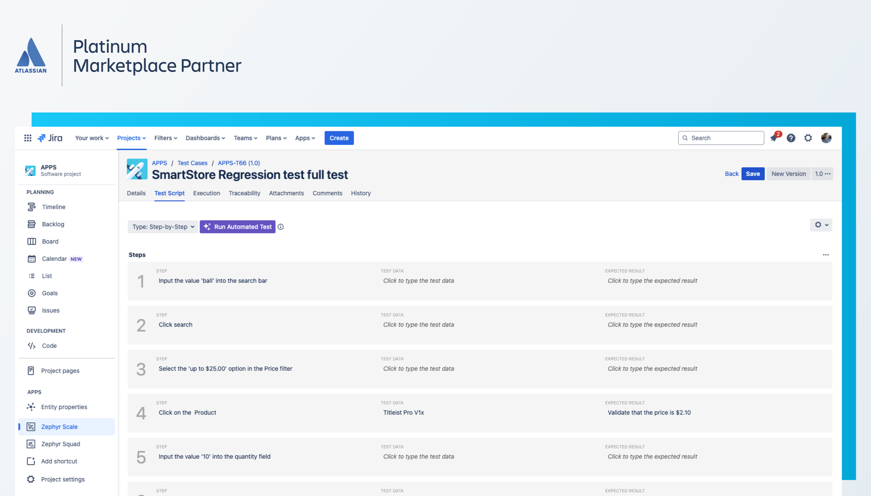Image resolution: width=871 pixels, height=496 pixels.
Task: Switch to the Traceability tab
Action: pyautogui.click(x=244, y=193)
